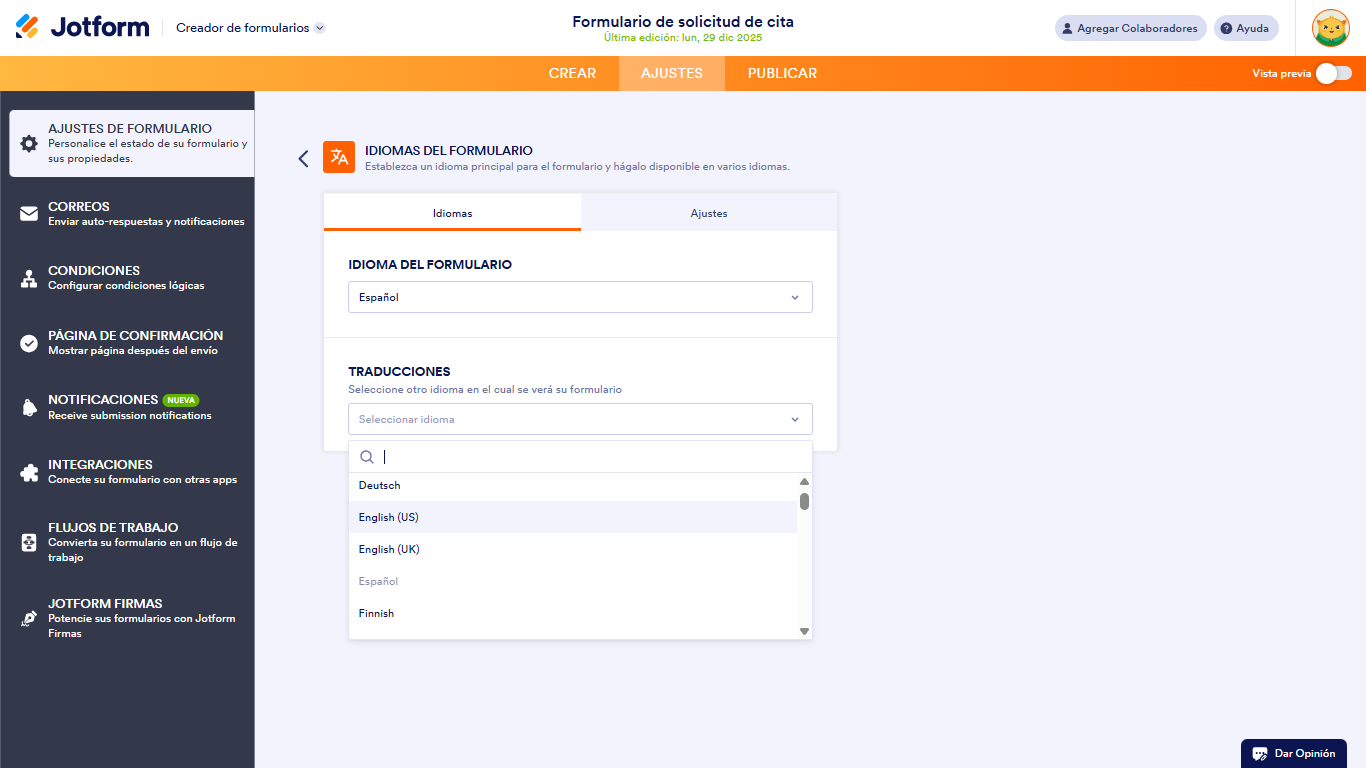
Task: Click the Dar Opinión feedback button
Action: point(1293,753)
